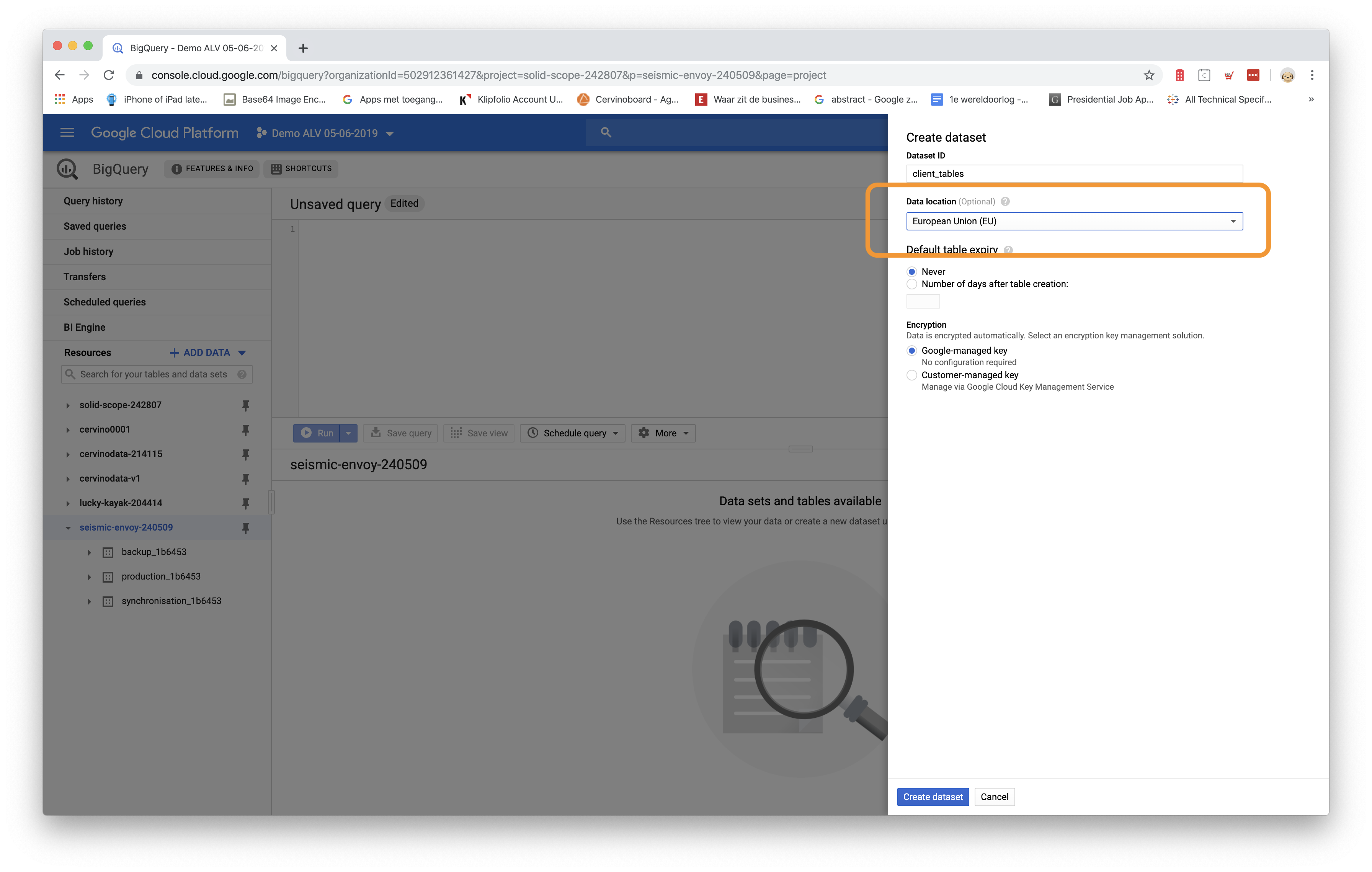The height and width of the screenshot is (872, 1372).
Task: Click the Save view button
Action: pos(479,433)
